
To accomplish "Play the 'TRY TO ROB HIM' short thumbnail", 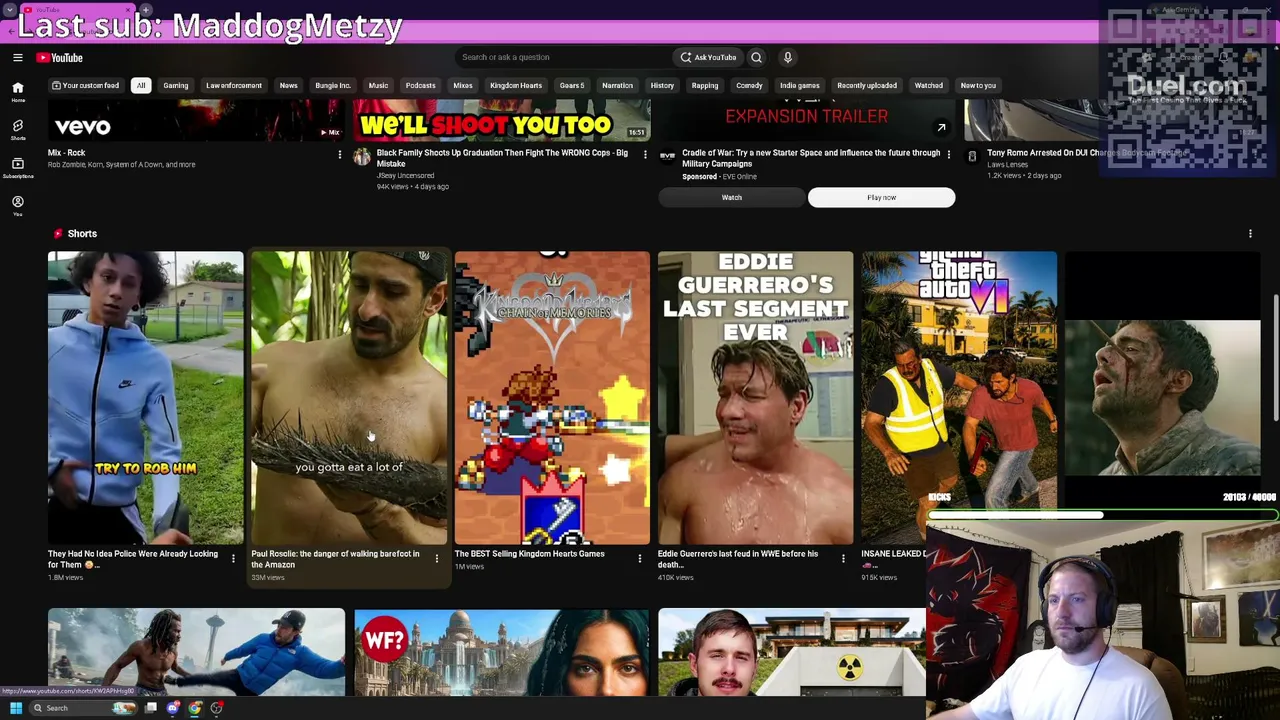I will [145, 398].
